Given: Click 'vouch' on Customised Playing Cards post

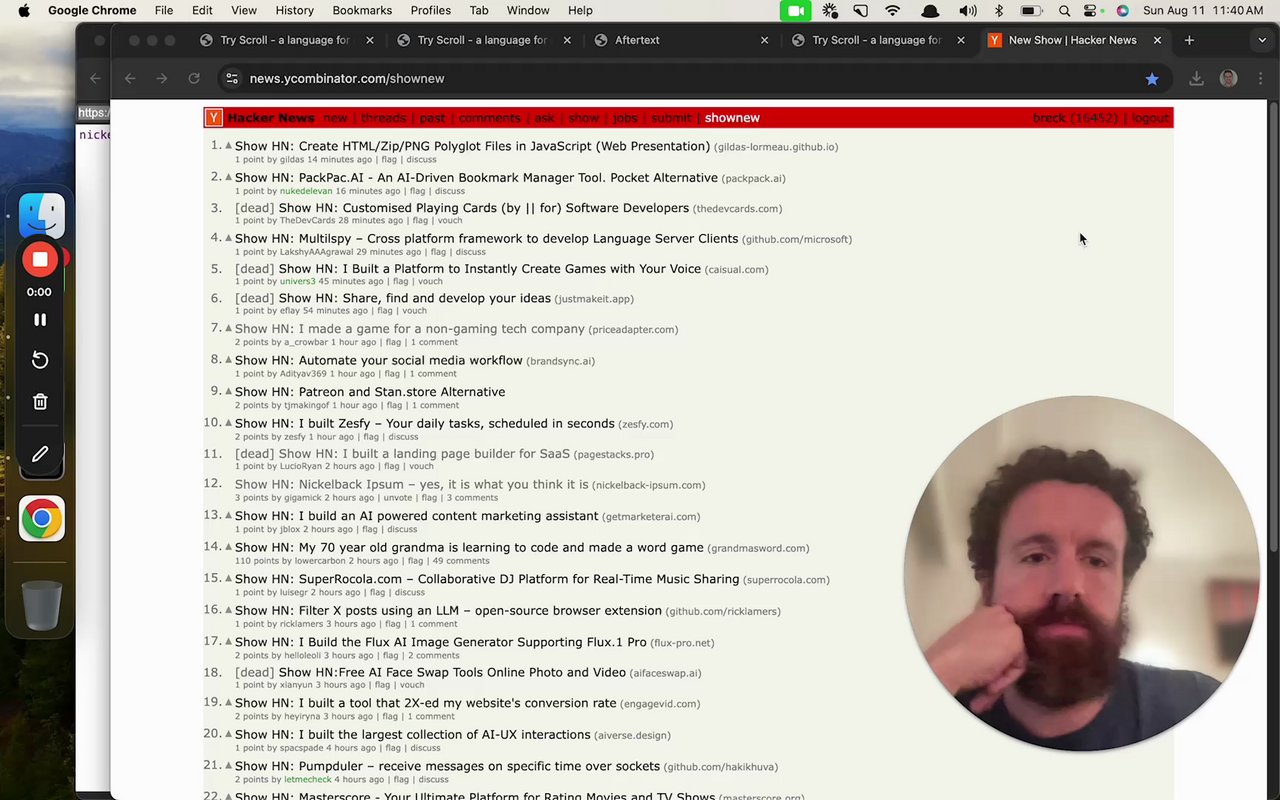Looking at the screenshot, I should [x=450, y=221].
